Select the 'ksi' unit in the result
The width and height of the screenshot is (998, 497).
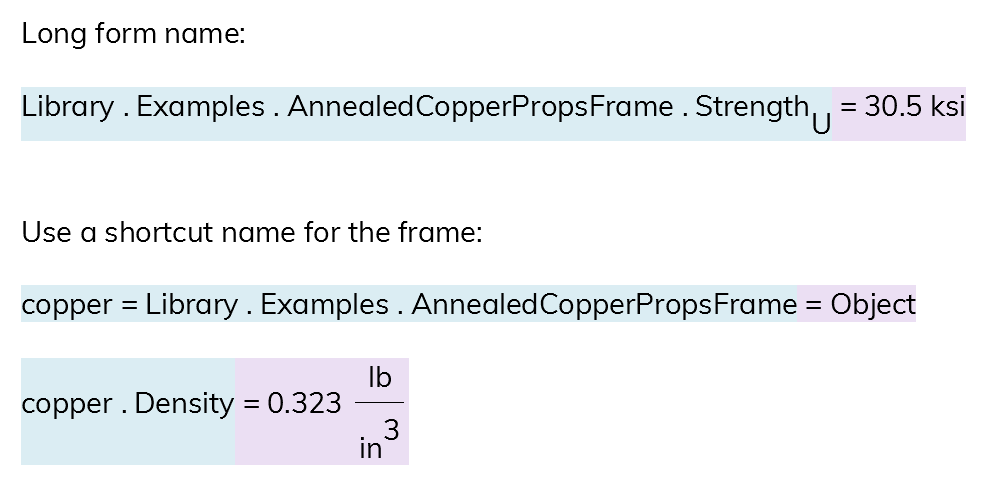[x=948, y=107]
